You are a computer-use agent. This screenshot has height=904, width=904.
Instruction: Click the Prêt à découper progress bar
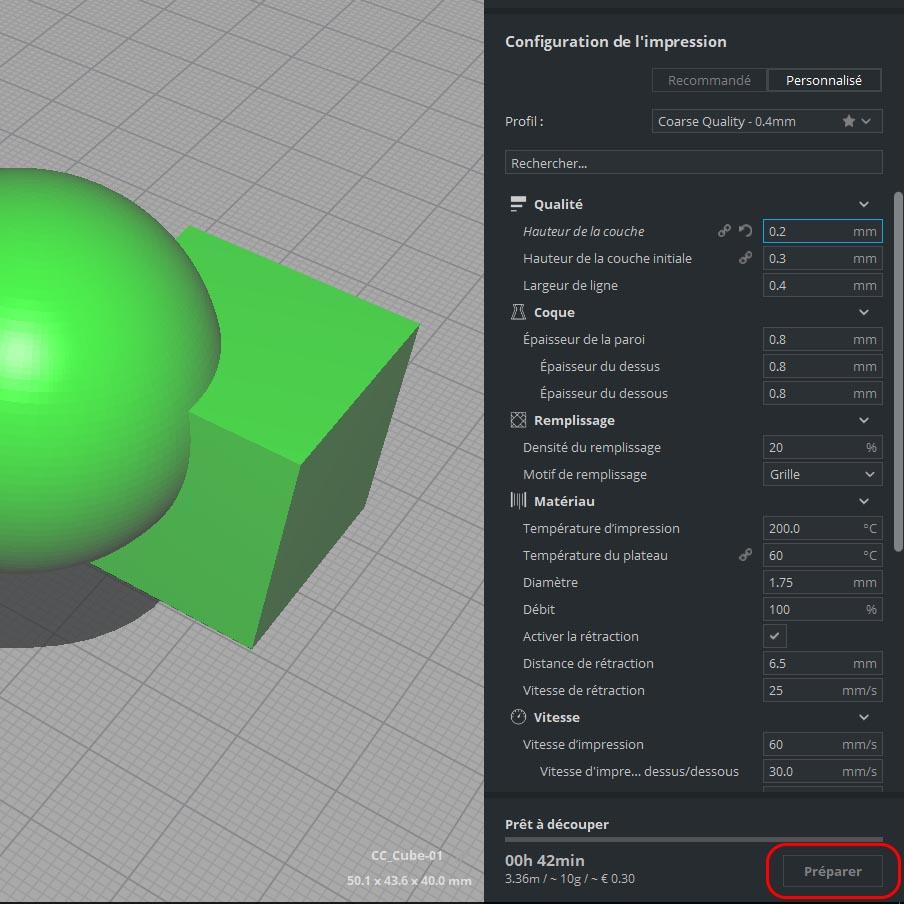coord(694,839)
